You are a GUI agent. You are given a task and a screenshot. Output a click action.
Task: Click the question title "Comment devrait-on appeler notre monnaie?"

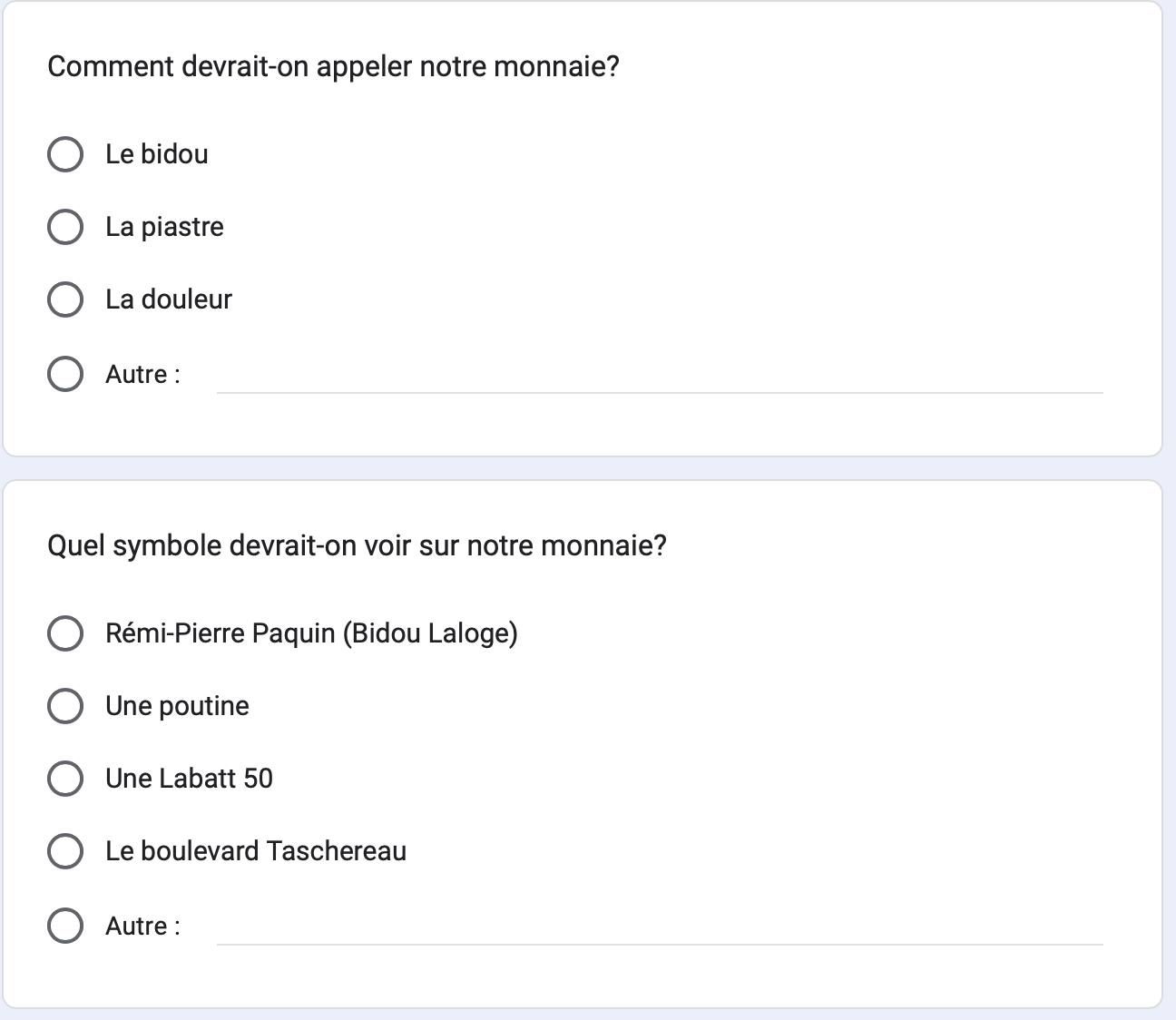[x=333, y=67]
